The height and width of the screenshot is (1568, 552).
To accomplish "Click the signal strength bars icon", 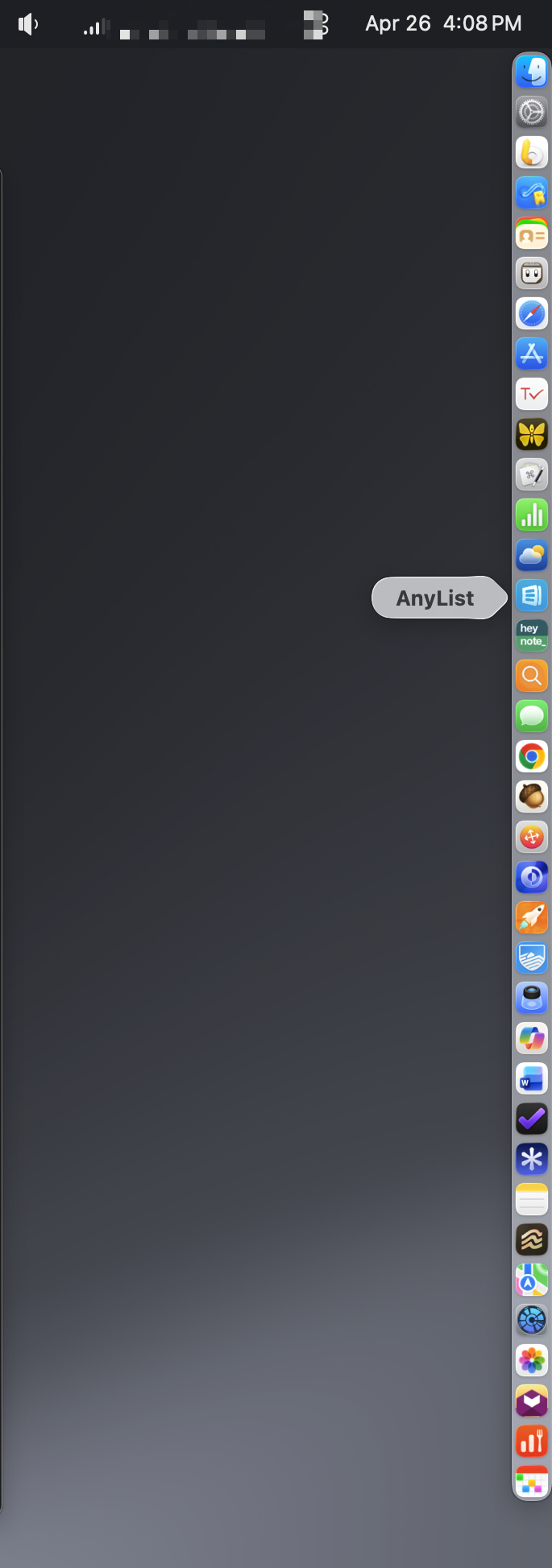I will (95, 28).
